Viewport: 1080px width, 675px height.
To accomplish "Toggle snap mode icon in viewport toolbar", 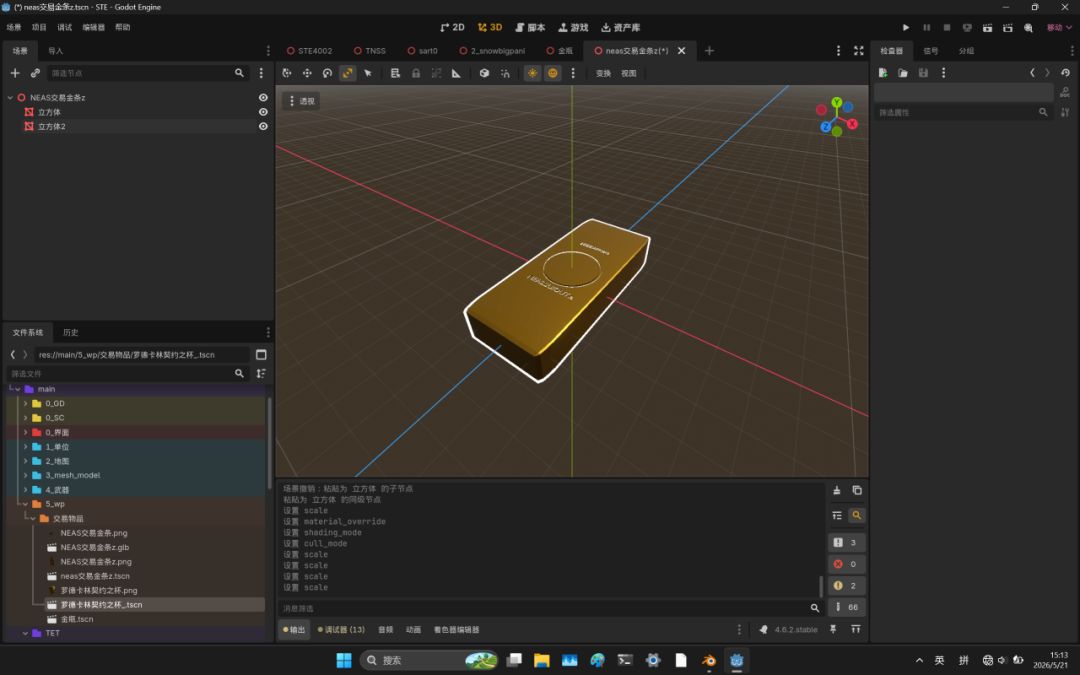I will [505, 73].
